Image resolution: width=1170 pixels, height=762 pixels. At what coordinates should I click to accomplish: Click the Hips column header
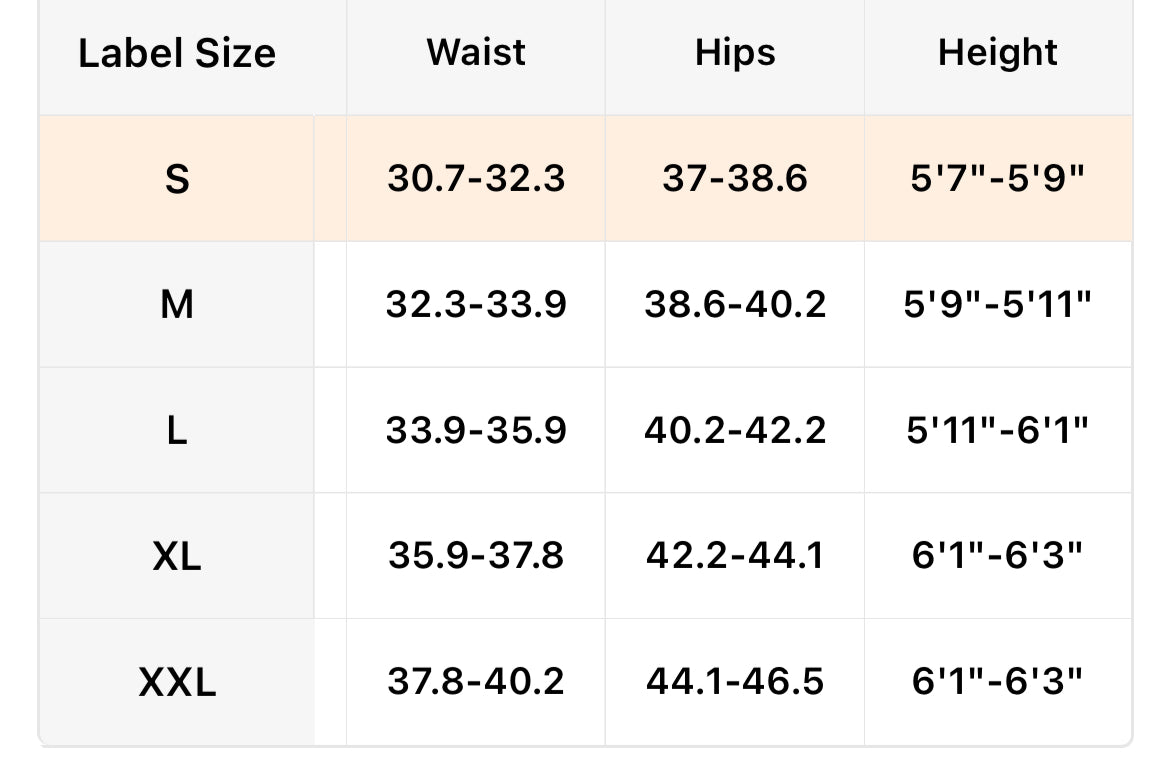pyautogui.click(x=735, y=53)
